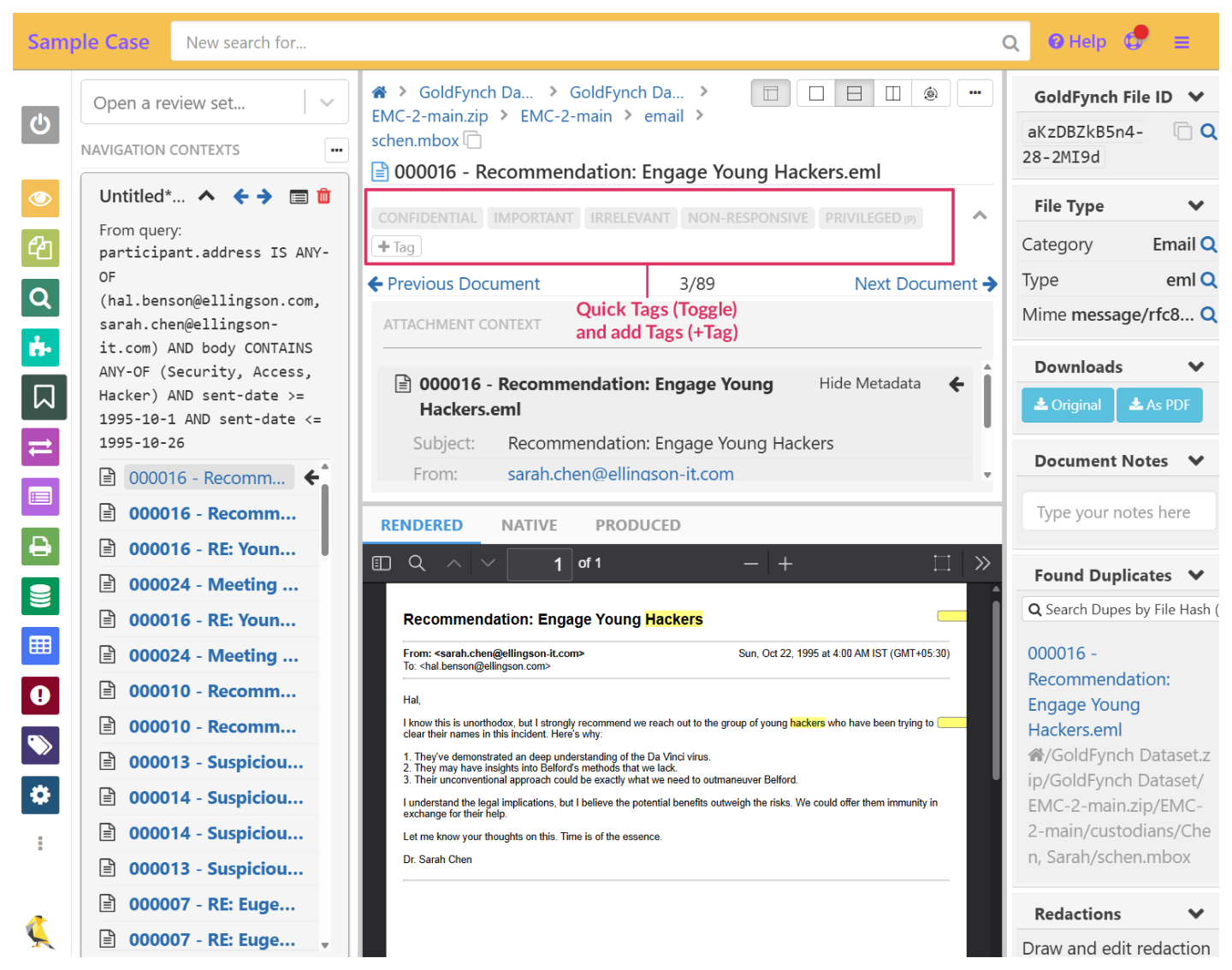1232x970 pixels.
Task: Go to Next Document
Action: (925, 284)
